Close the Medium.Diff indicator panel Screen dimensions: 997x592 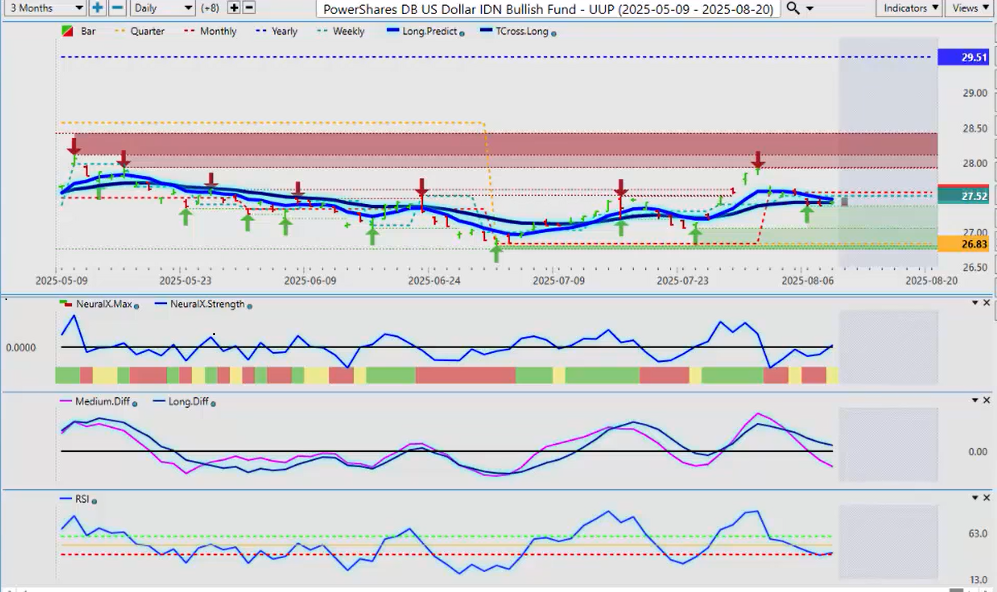click(x=987, y=401)
